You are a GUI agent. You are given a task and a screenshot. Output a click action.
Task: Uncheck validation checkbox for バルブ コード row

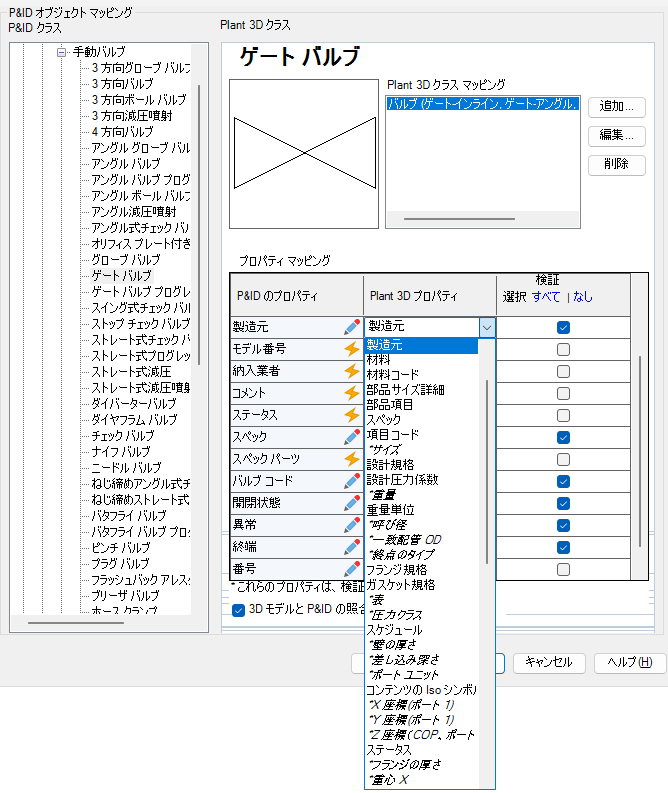click(x=563, y=481)
